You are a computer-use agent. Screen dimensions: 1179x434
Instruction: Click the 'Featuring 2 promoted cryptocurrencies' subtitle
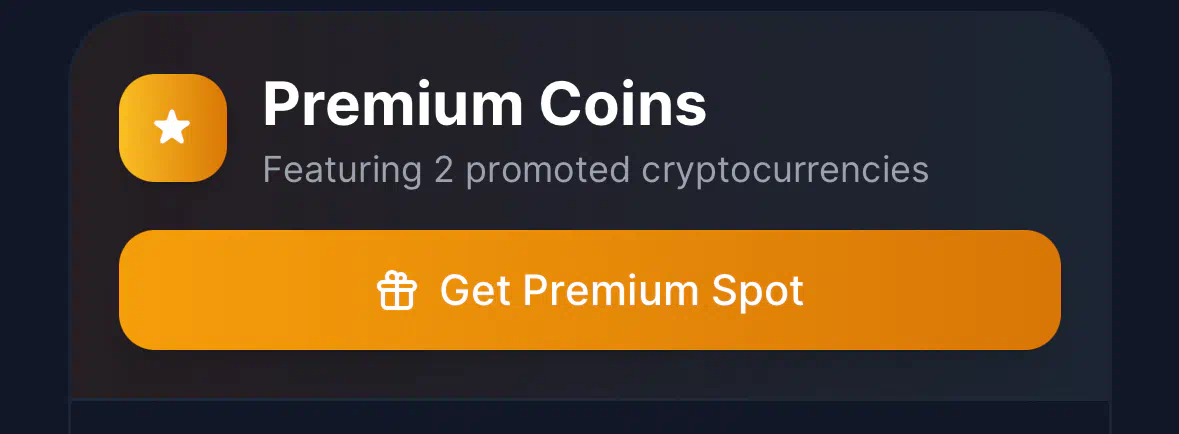(x=596, y=171)
